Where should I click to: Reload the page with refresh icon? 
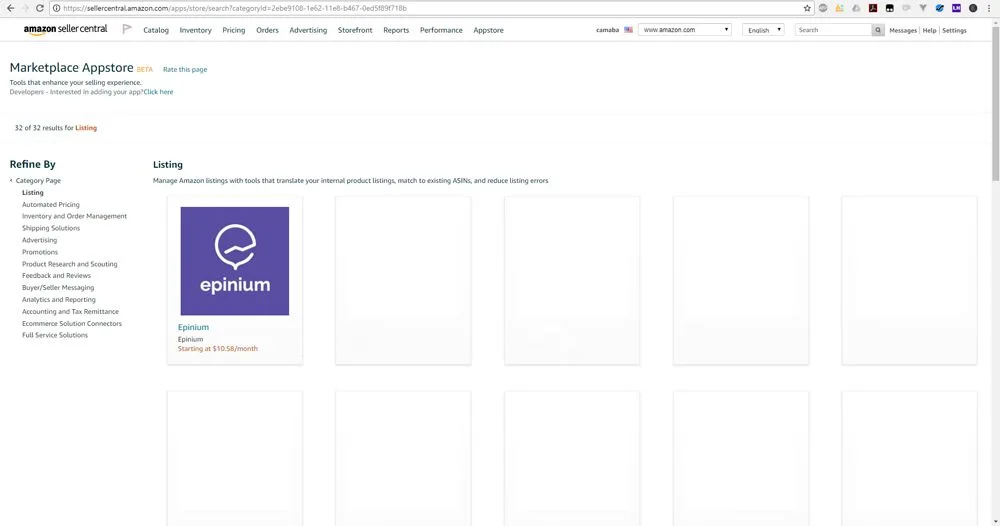(40, 8)
